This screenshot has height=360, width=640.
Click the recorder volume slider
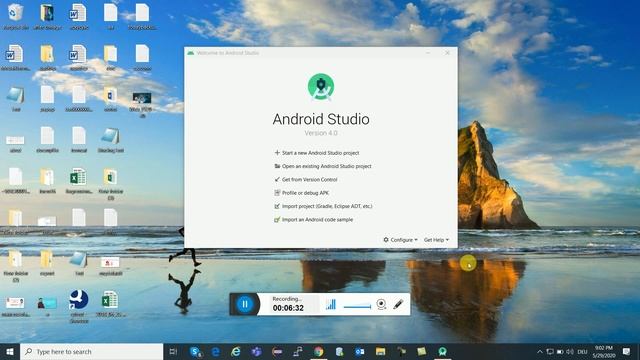pos(357,306)
